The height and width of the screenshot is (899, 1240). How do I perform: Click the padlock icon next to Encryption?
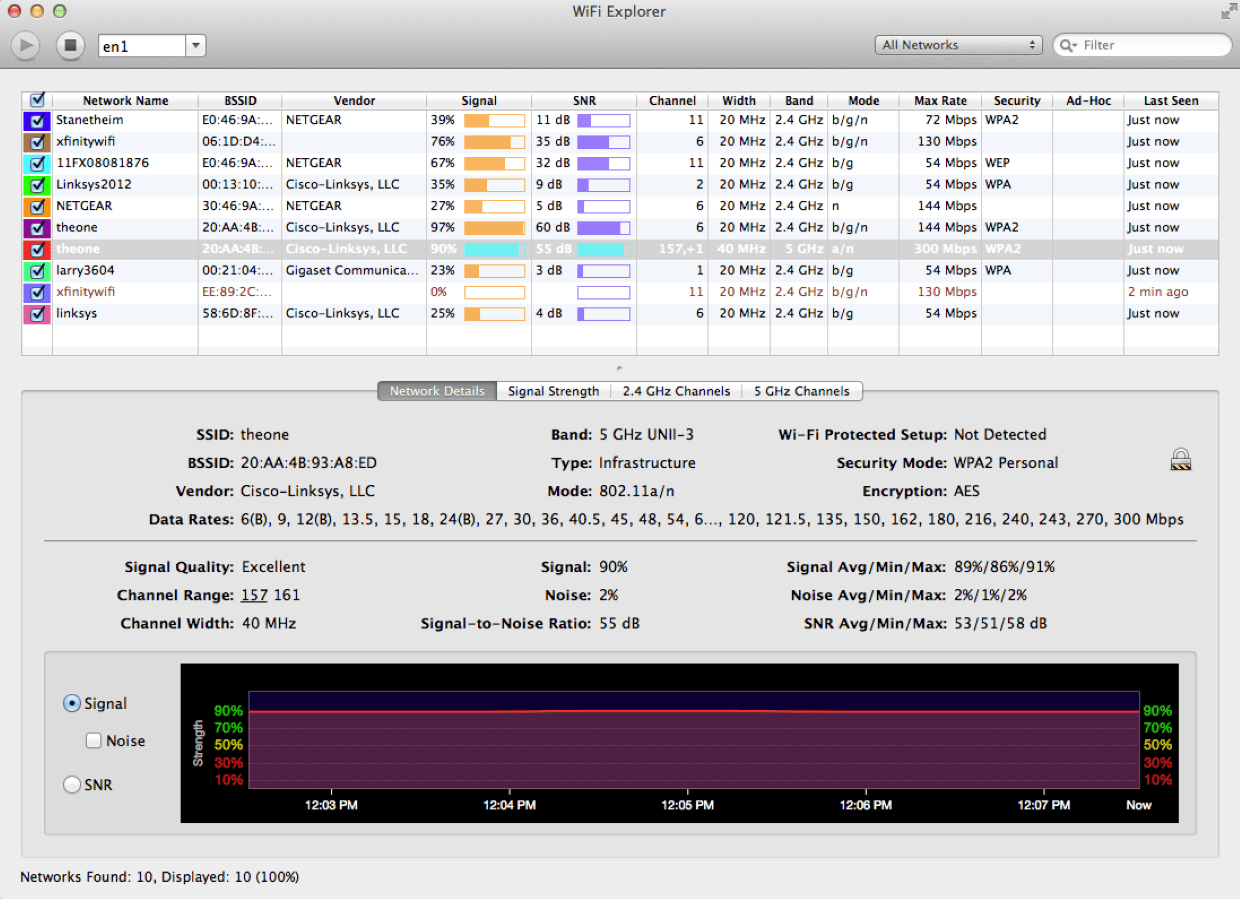point(1181,458)
